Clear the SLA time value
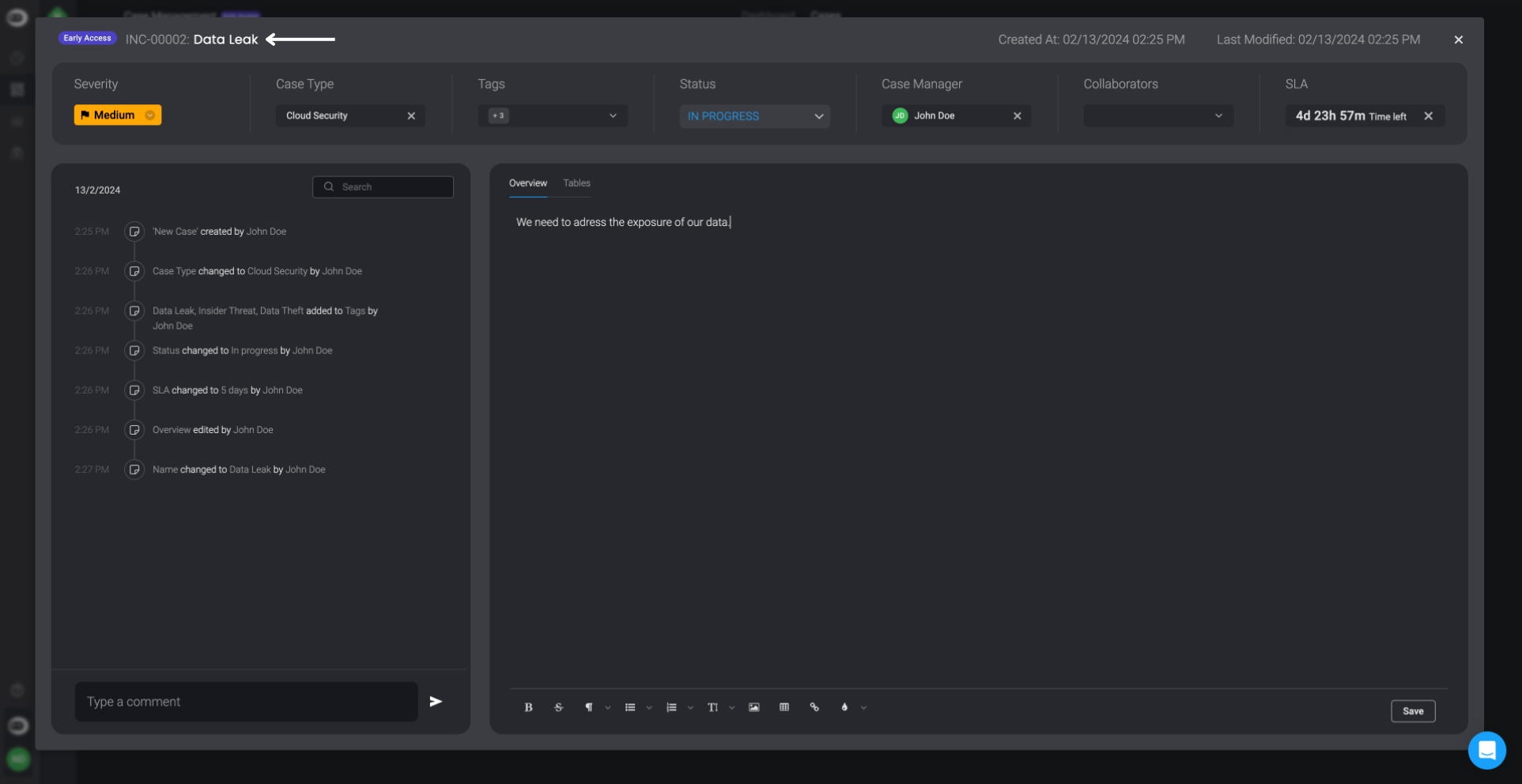 1429,115
